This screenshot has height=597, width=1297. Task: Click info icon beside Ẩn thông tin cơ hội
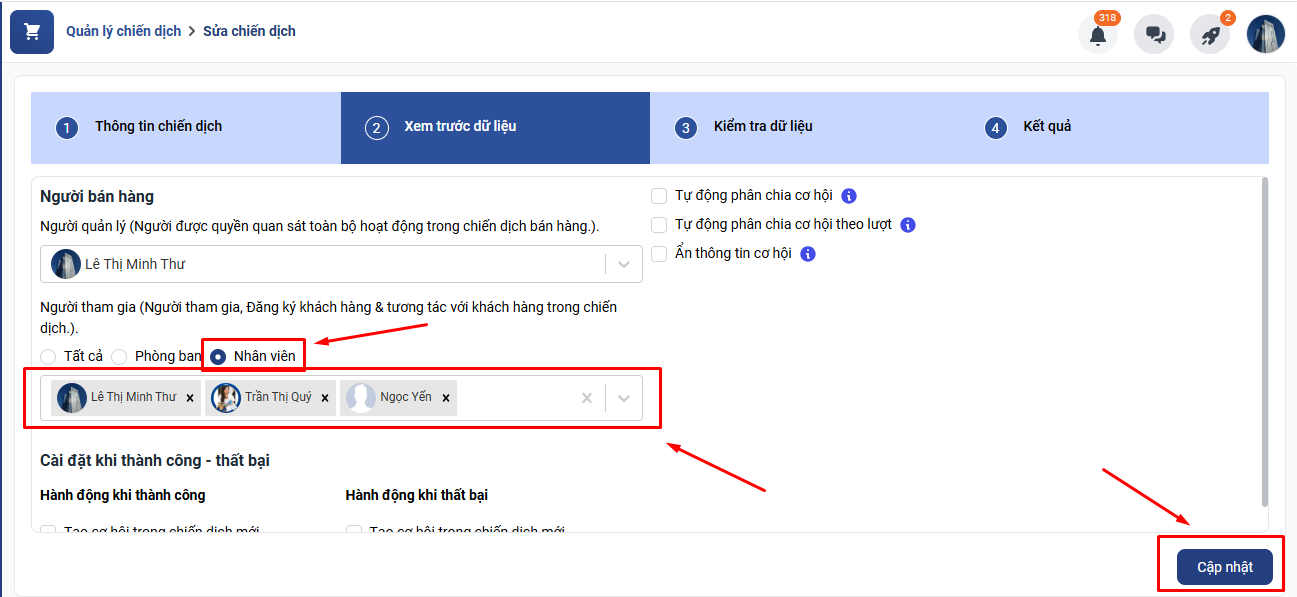coord(808,254)
